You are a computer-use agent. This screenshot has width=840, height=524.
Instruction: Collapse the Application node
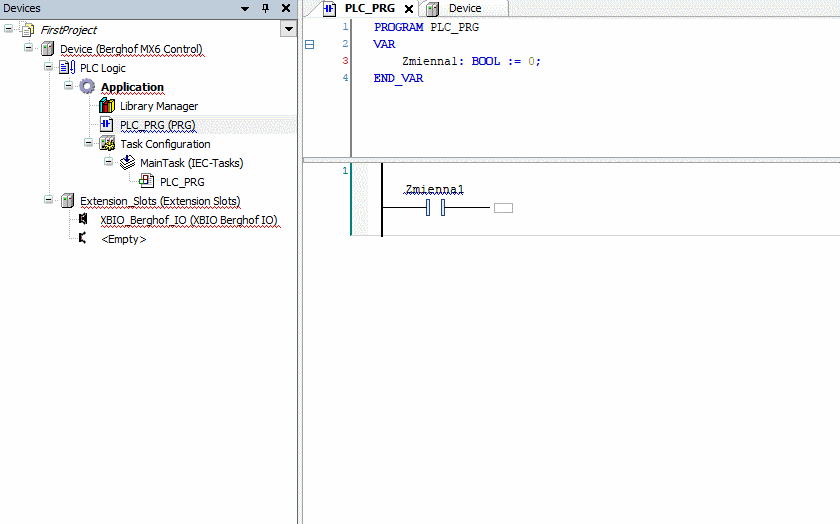point(68,85)
